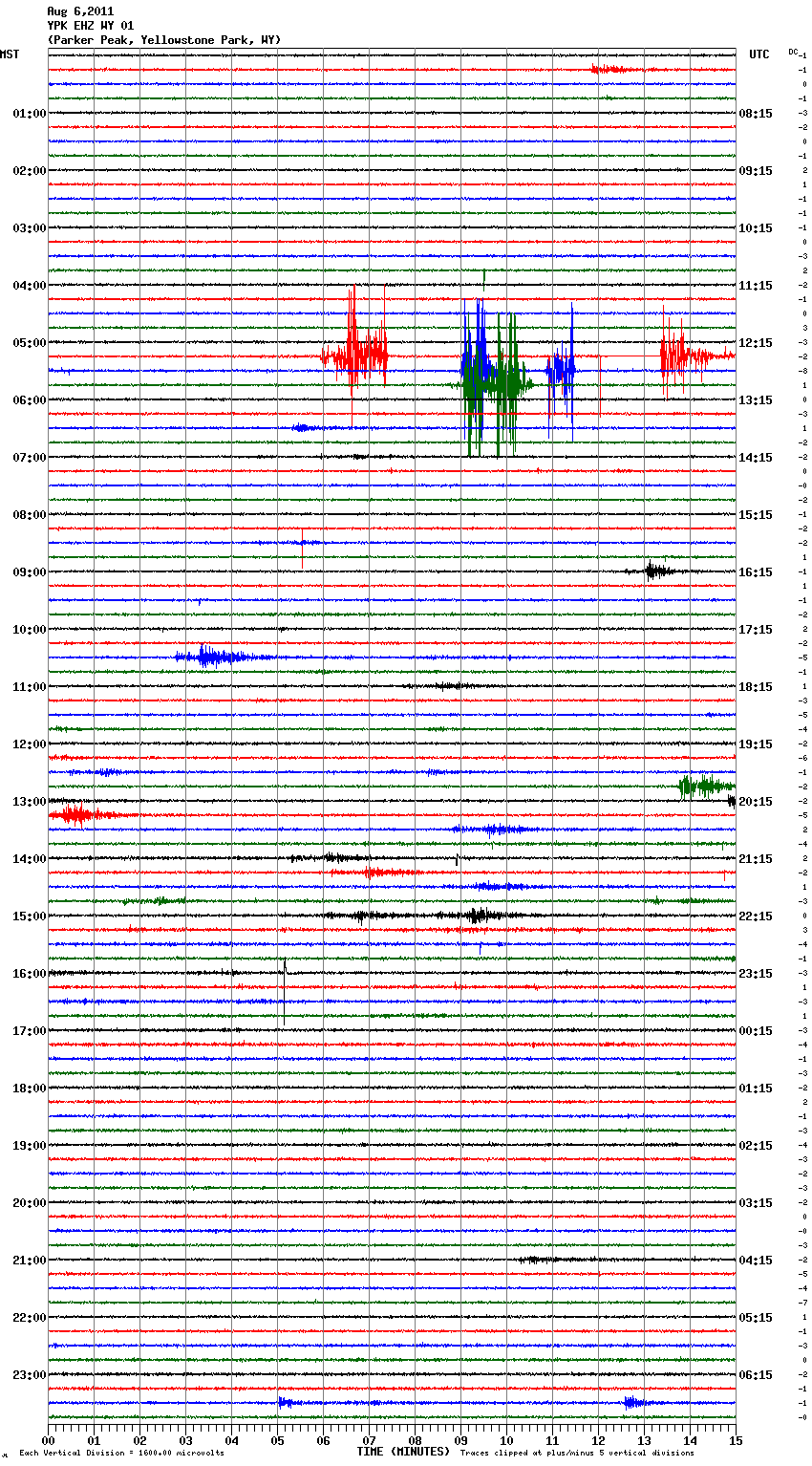The width and height of the screenshot is (812, 1466).
Task: Select the '09:00' MST time label
Action: (30, 572)
